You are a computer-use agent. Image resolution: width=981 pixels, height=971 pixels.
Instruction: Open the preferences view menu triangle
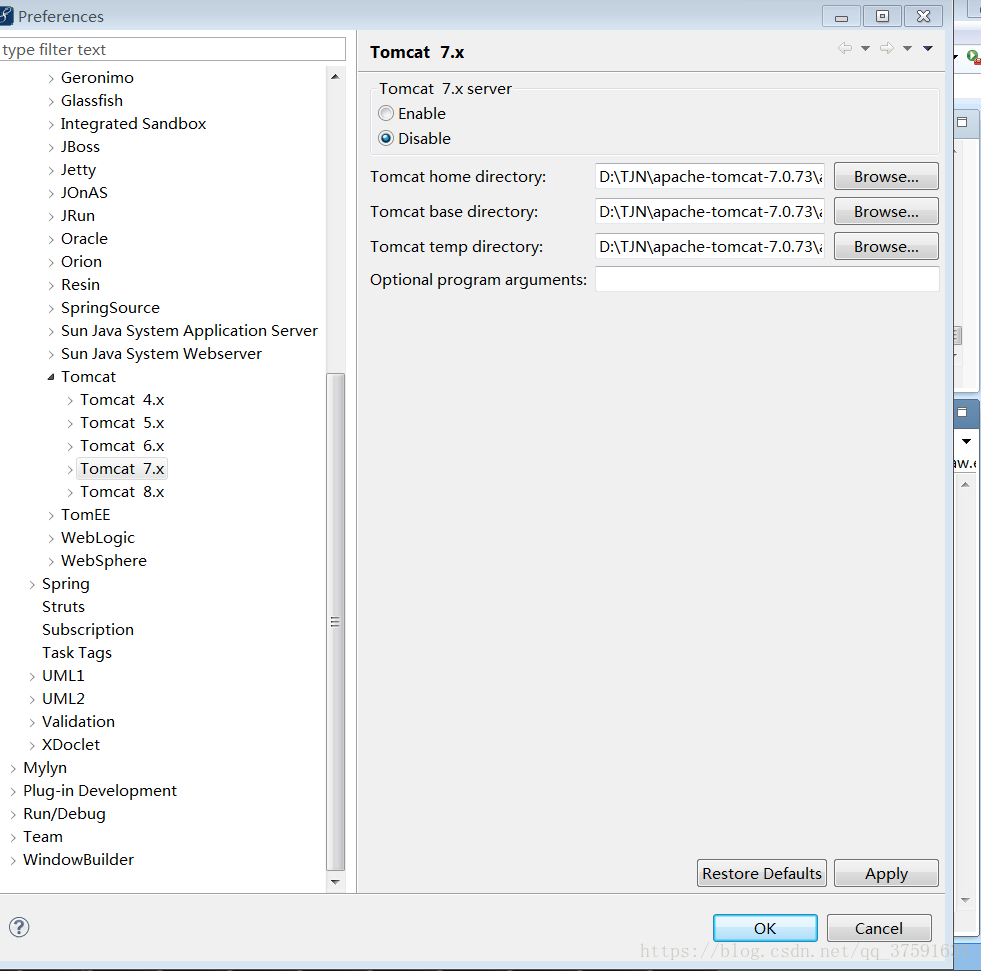928,48
